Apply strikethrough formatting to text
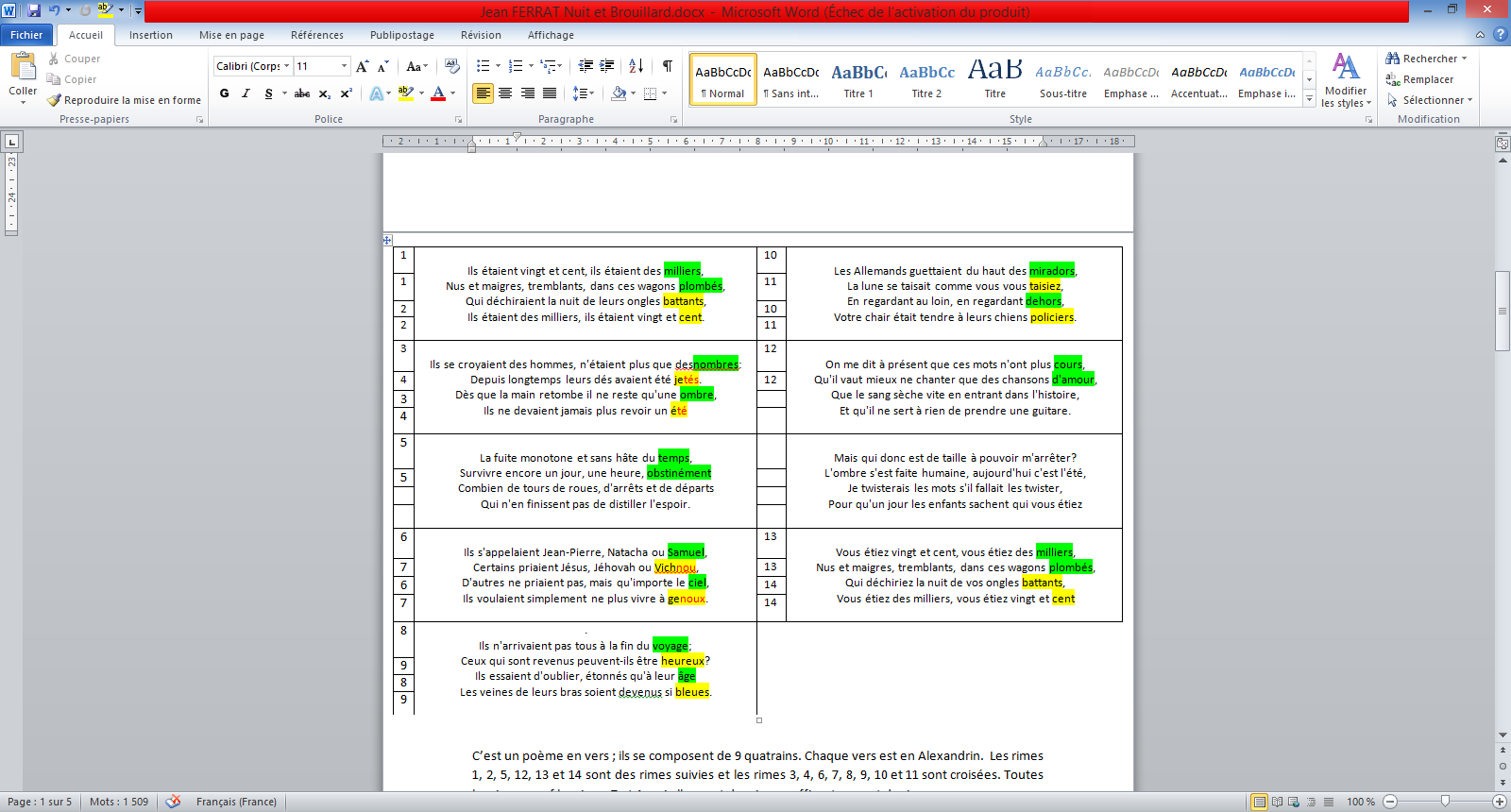 (x=302, y=93)
